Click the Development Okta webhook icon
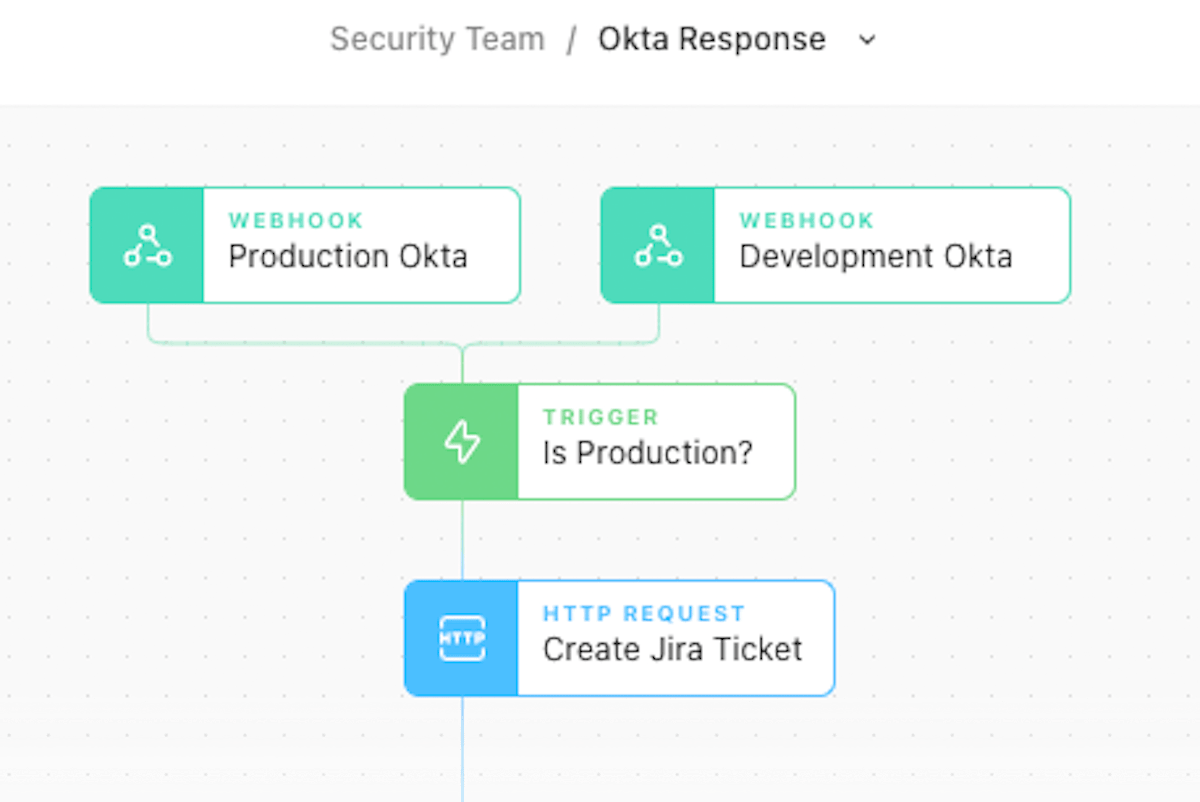The height and width of the screenshot is (802, 1200). coord(658,245)
